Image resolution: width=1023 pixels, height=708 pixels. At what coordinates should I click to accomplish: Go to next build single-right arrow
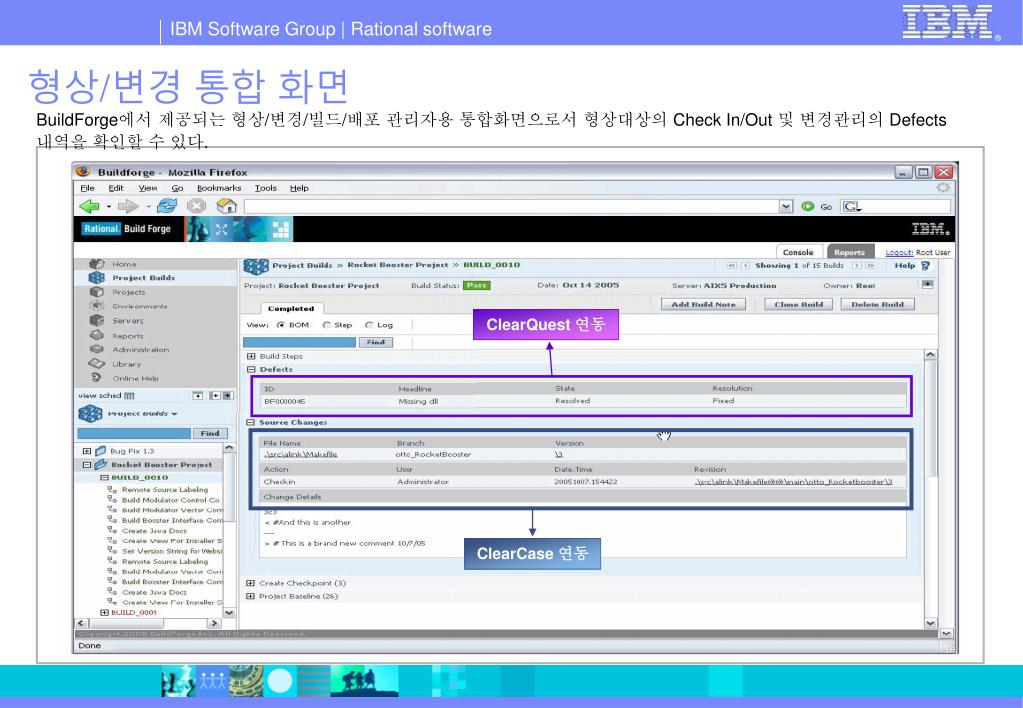click(x=857, y=266)
